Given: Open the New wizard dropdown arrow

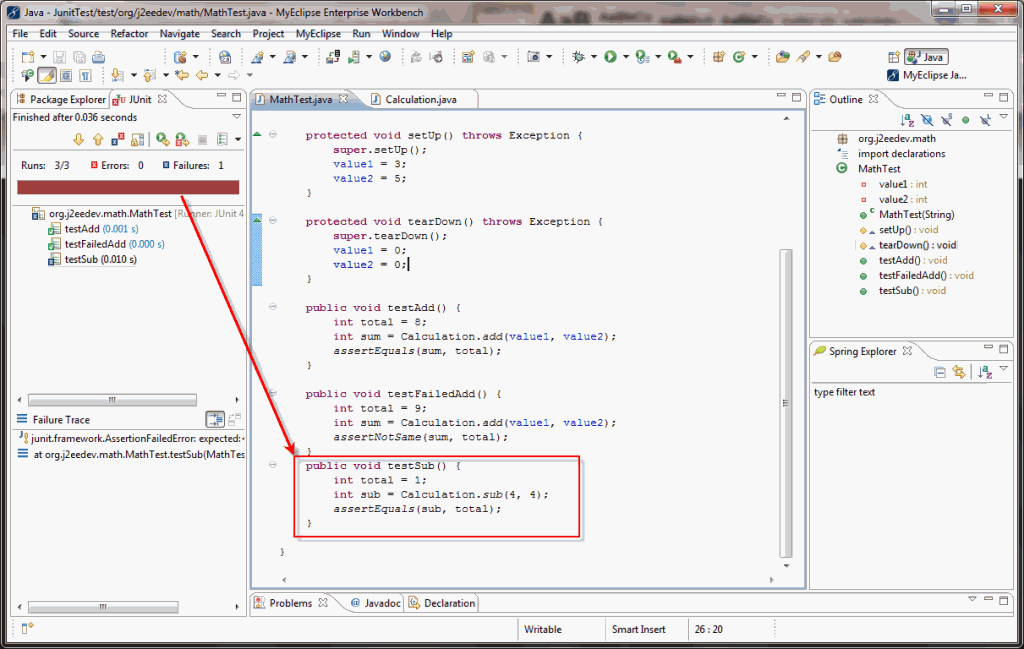Looking at the screenshot, I should coord(43,57).
